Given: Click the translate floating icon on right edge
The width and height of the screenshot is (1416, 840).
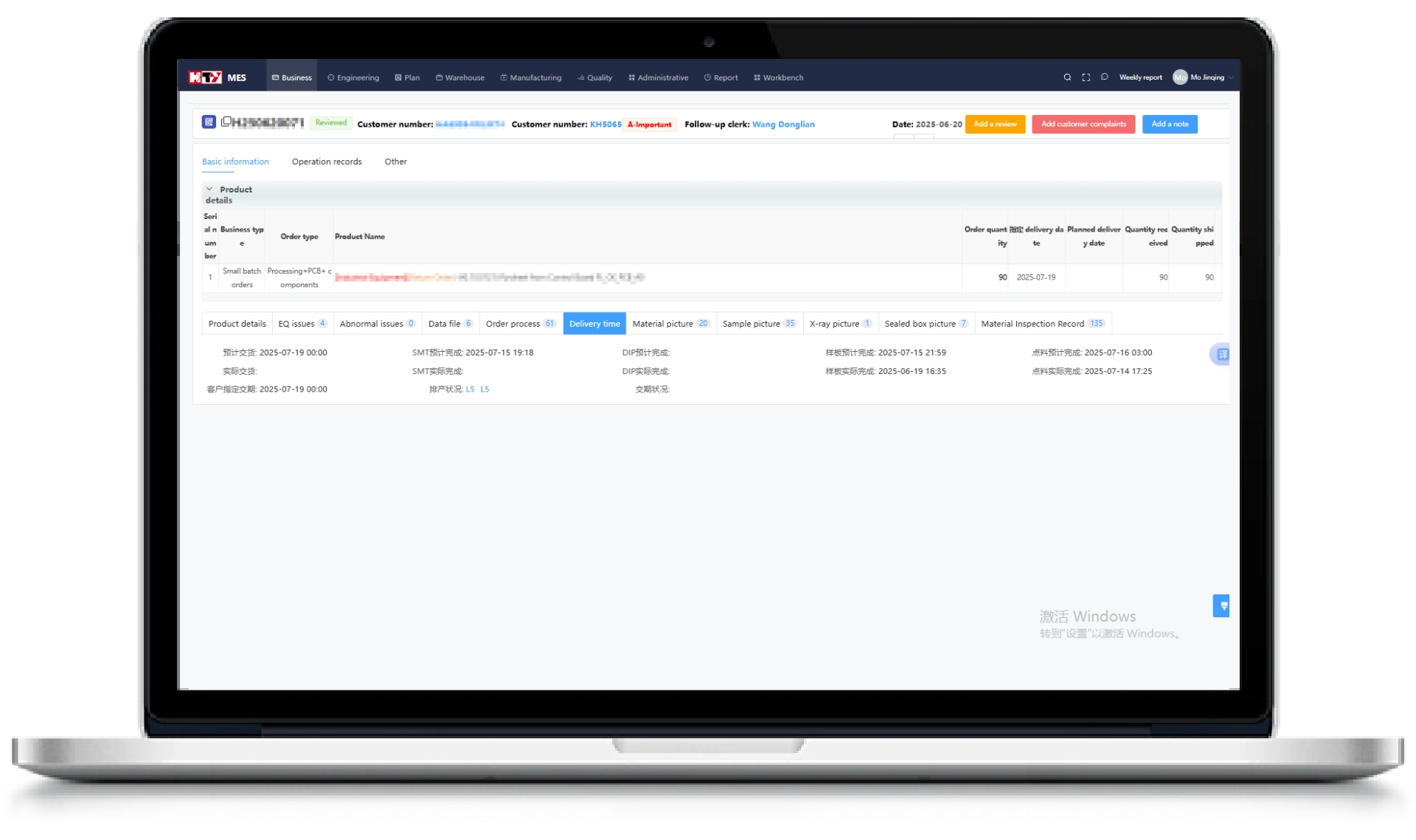Looking at the screenshot, I should (x=1222, y=355).
